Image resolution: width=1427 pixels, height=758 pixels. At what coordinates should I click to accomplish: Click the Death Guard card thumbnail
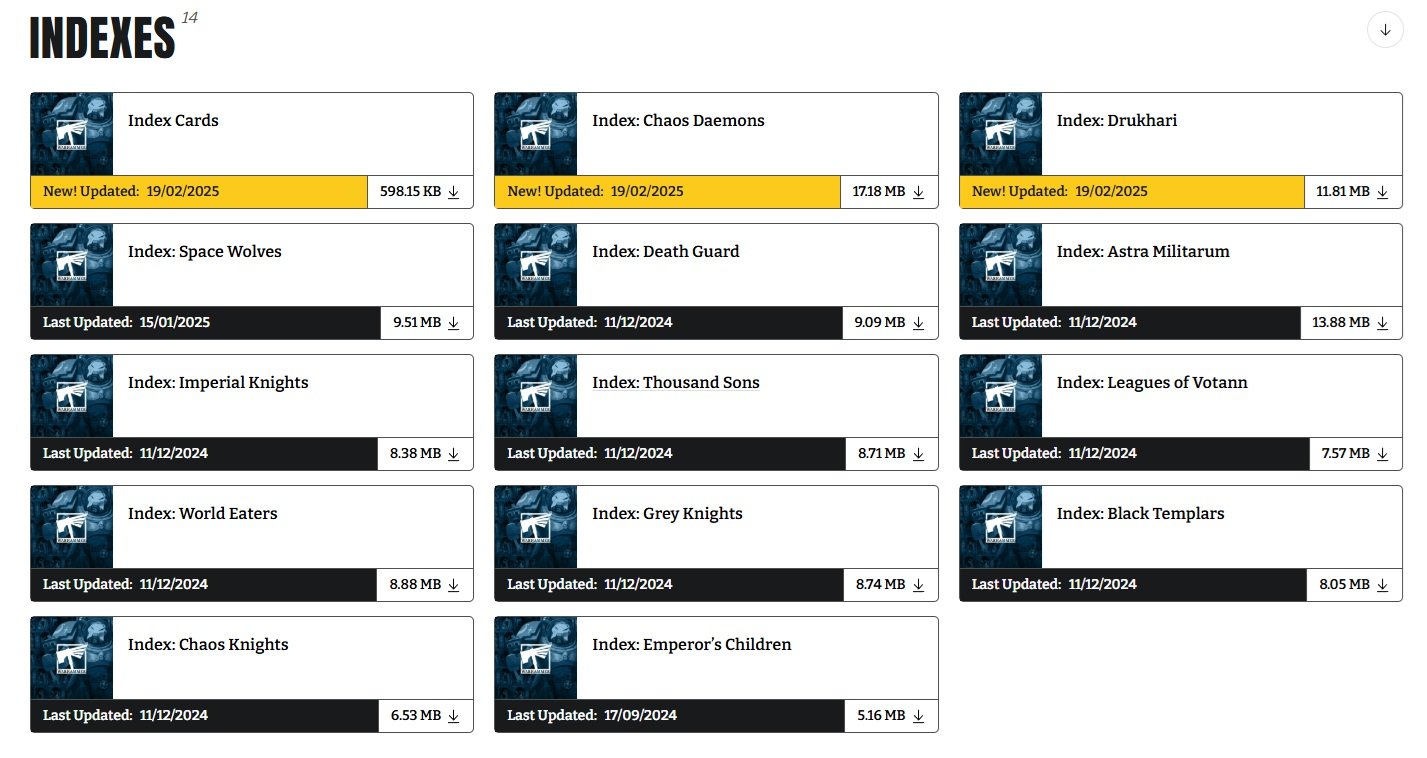pyautogui.click(x=536, y=265)
